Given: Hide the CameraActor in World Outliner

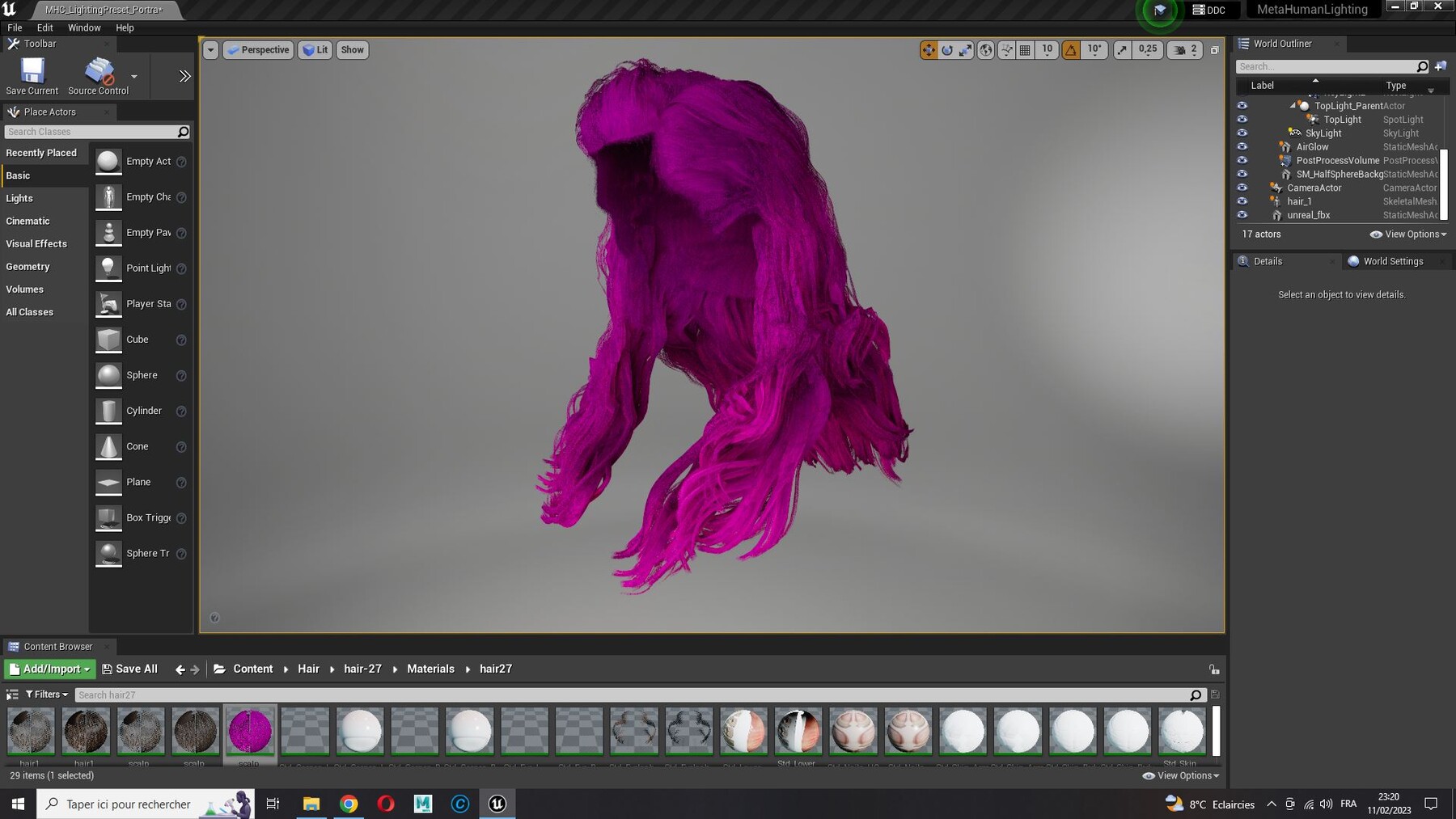Looking at the screenshot, I should point(1242,188).
